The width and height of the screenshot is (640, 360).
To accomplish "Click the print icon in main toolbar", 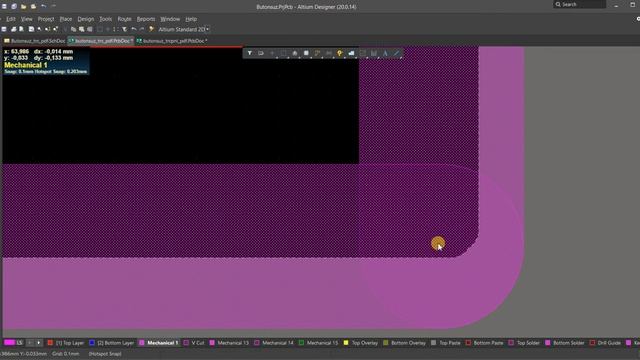I will [x=13, y=29].
